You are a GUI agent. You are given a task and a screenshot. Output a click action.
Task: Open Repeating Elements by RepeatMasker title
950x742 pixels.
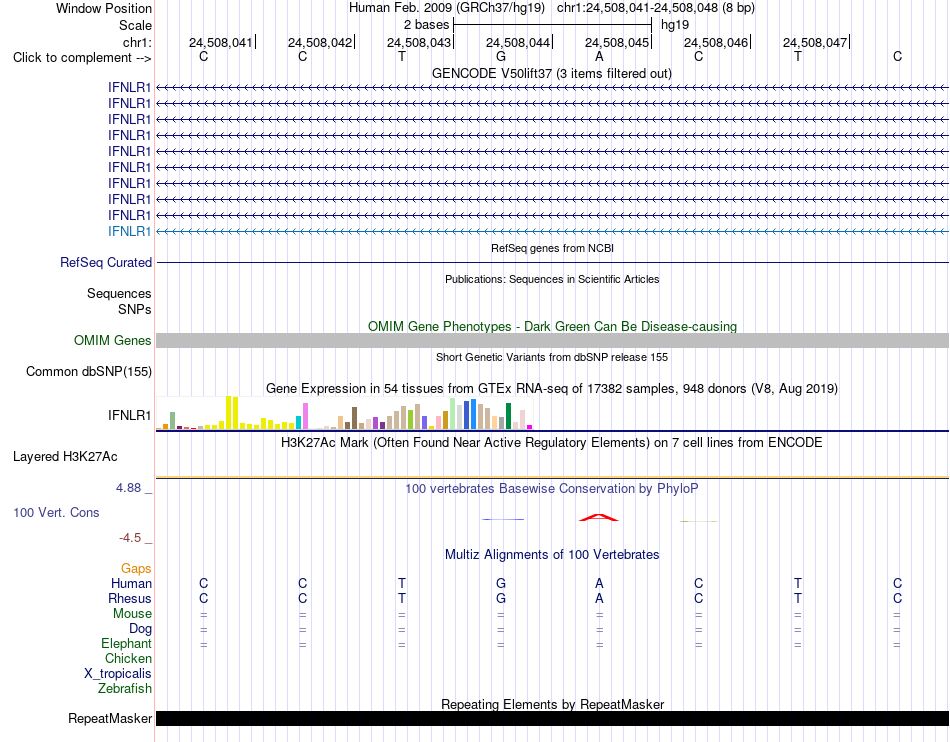click(552, 704)
